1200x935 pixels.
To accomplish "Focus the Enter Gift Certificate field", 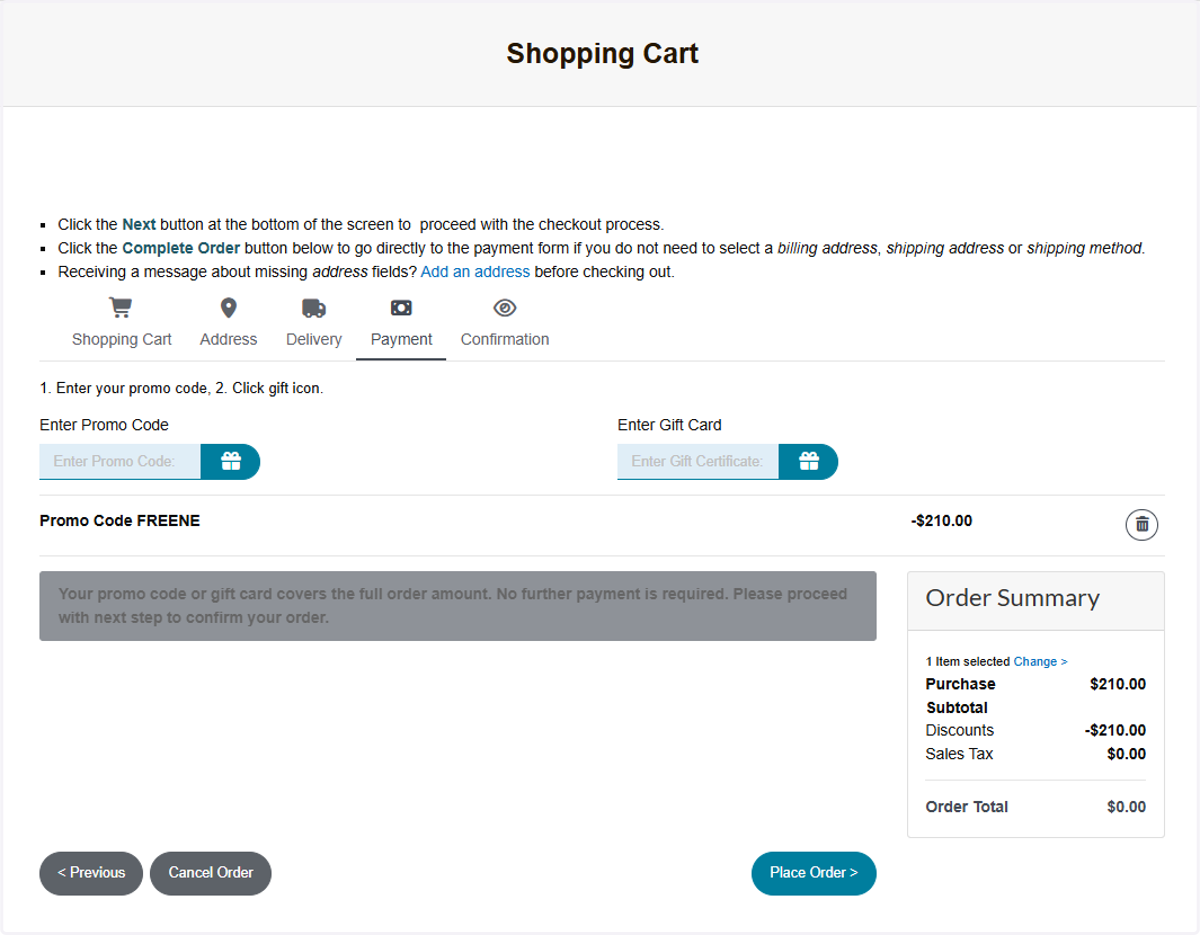I will pyautogui.click(x=698, y=461).
